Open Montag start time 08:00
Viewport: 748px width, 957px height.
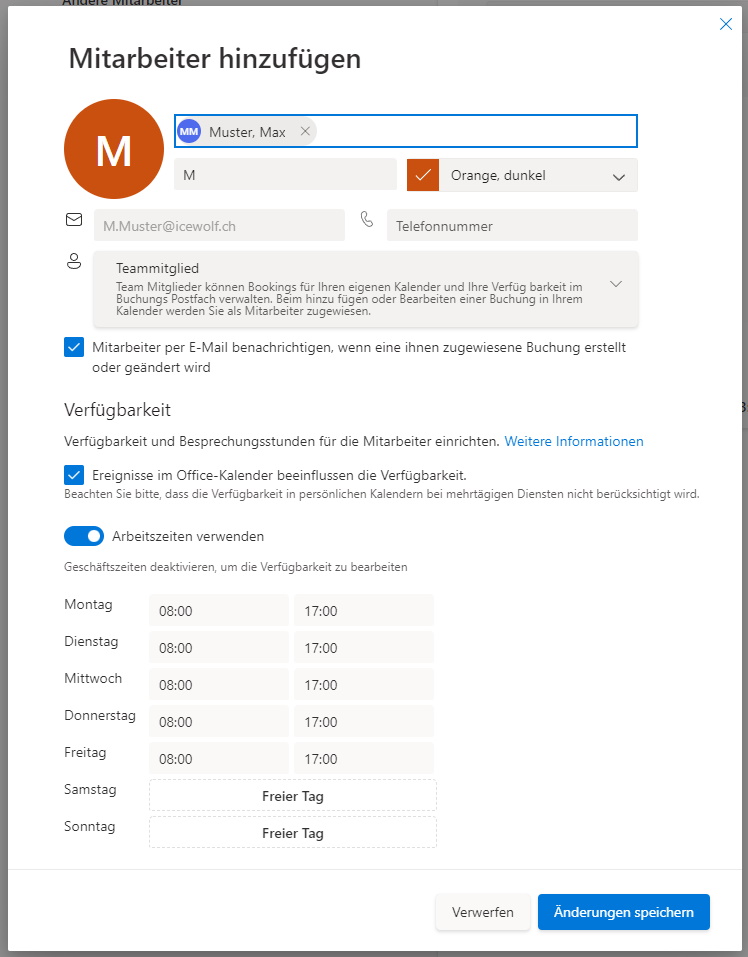tap(218, 610)
